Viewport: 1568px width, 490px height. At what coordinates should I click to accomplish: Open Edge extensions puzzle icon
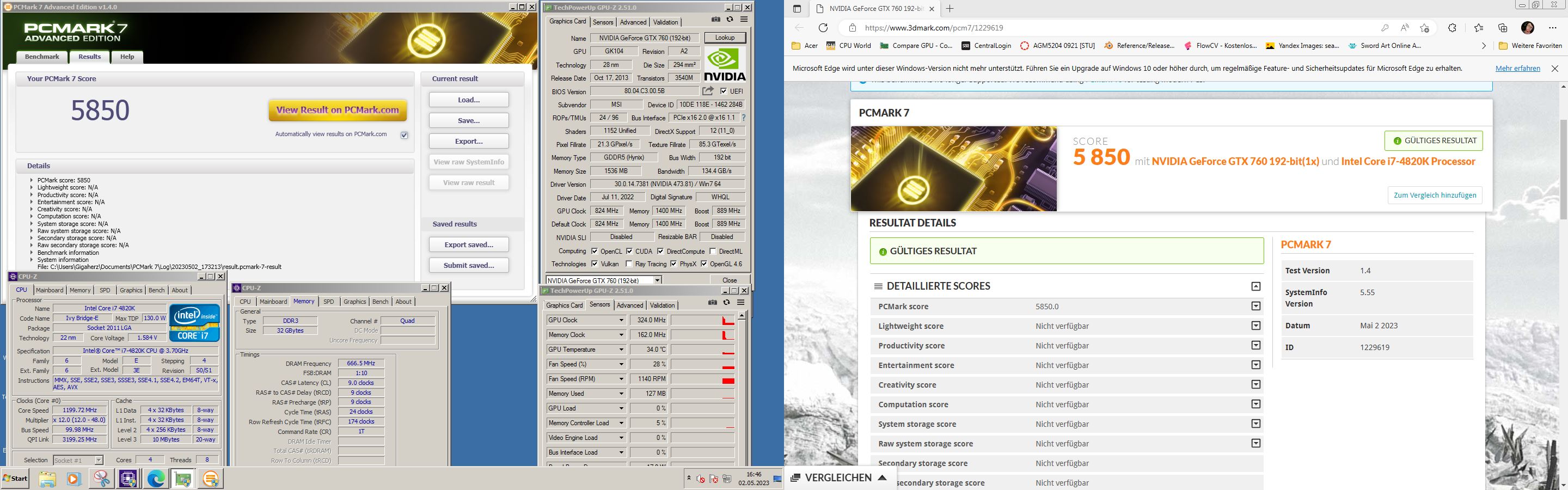pyautogui.click(x=1453, y=27)
